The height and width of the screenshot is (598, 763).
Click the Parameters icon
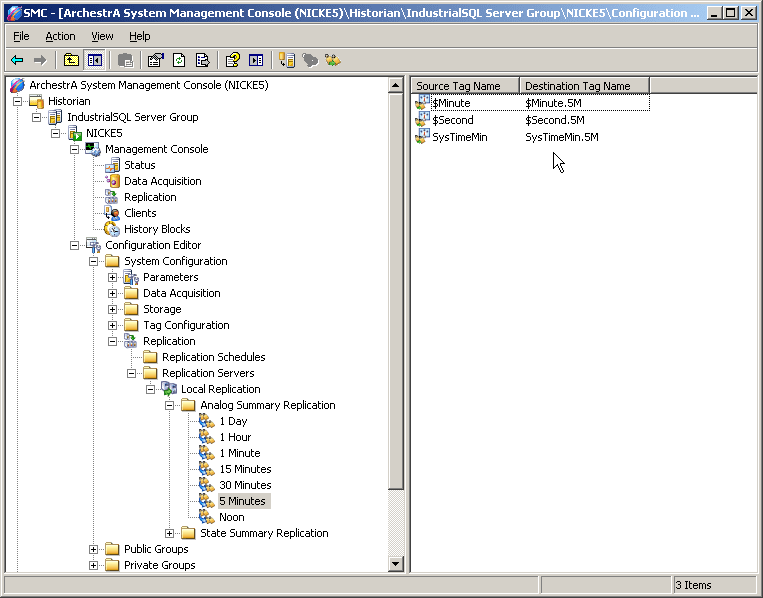coord(131,277)
